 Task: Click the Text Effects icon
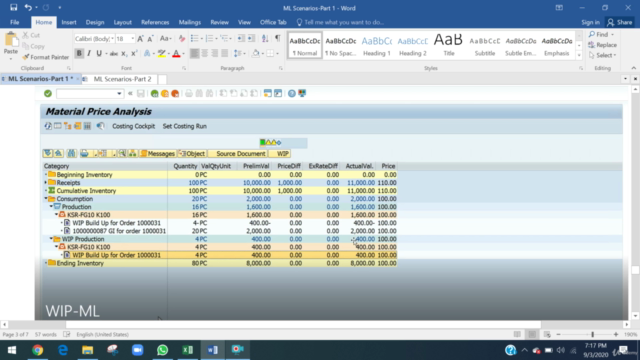click(x=147, y=53)
